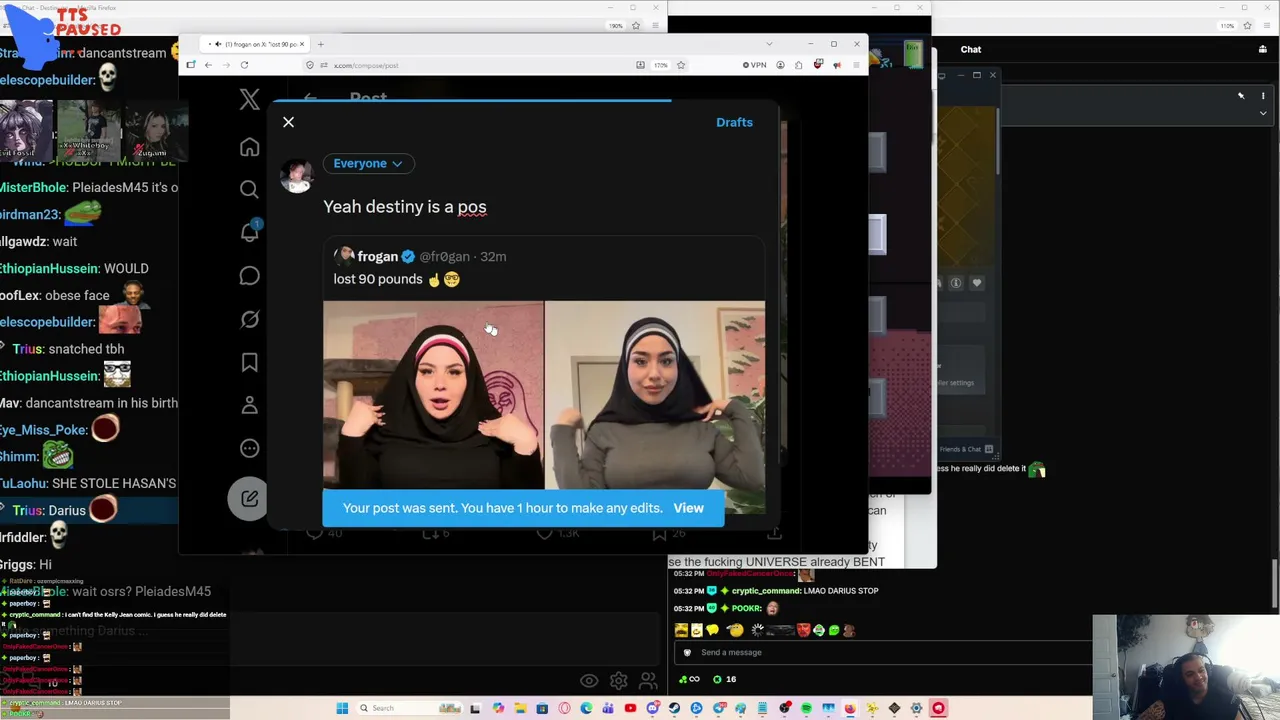1280x720 pixels.
Task: Click the eye visibility icon below chat
Action: [x=589, y=681]
